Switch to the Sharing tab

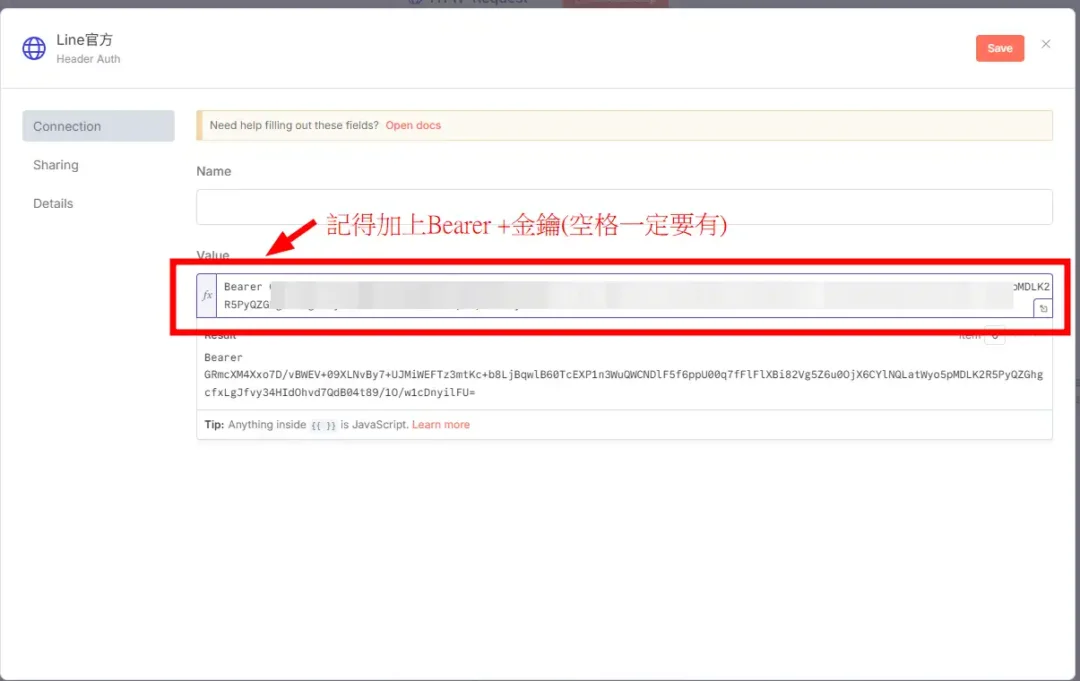click(55, 165)
